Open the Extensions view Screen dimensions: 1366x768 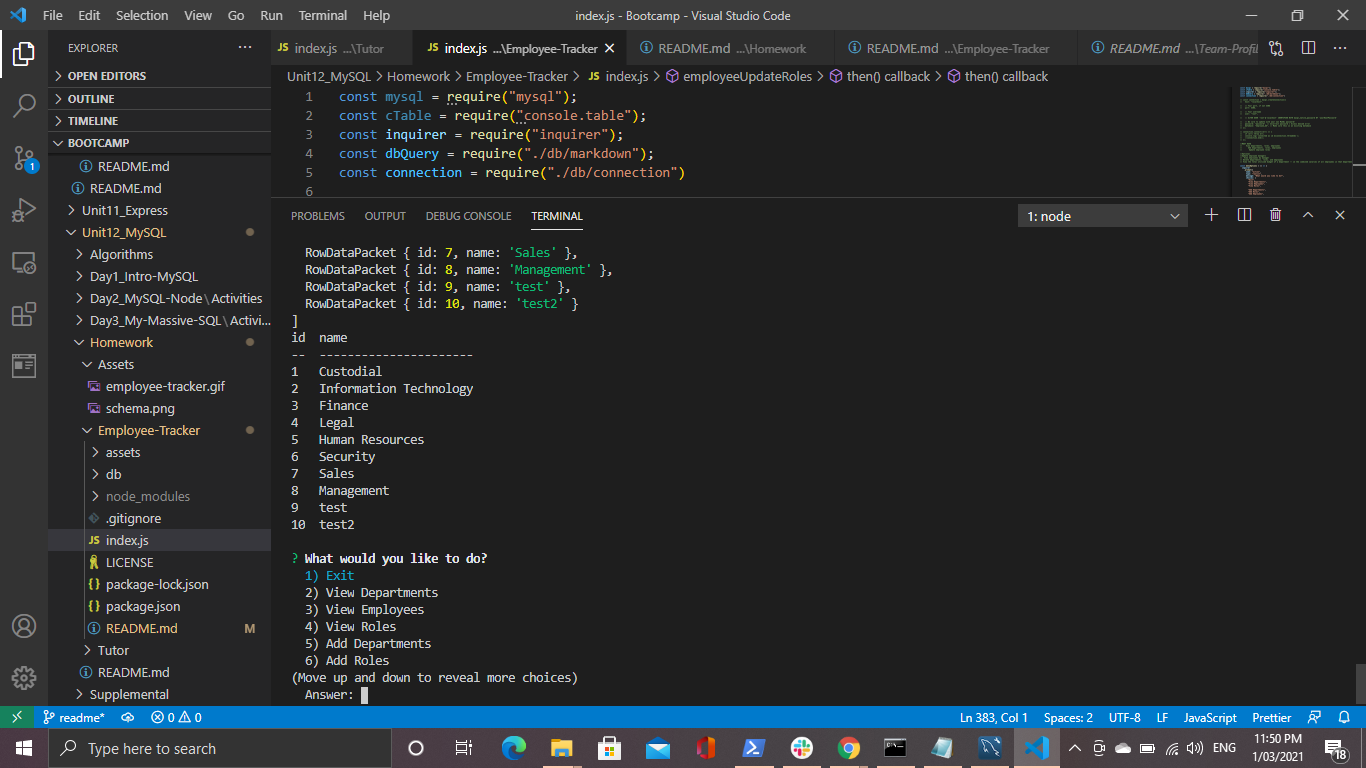coord(24,315)
